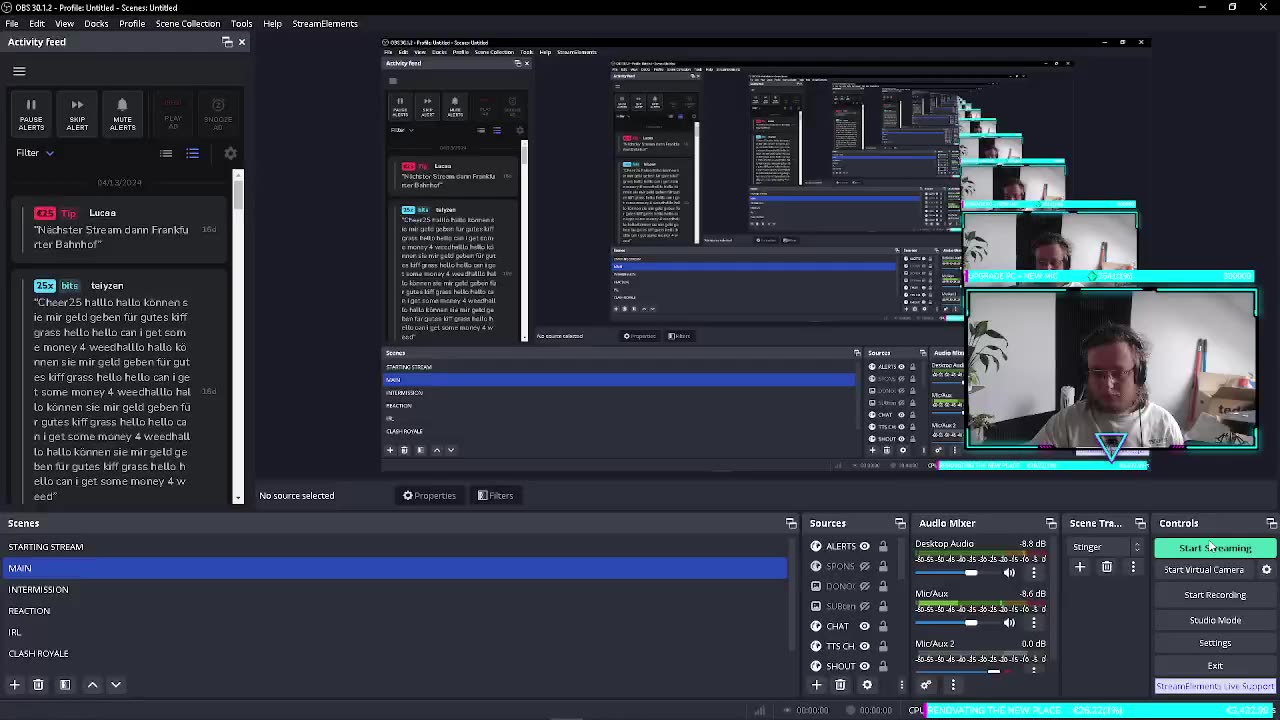Mute Desktop Audio speaker icon

[x=1009, y=573]
